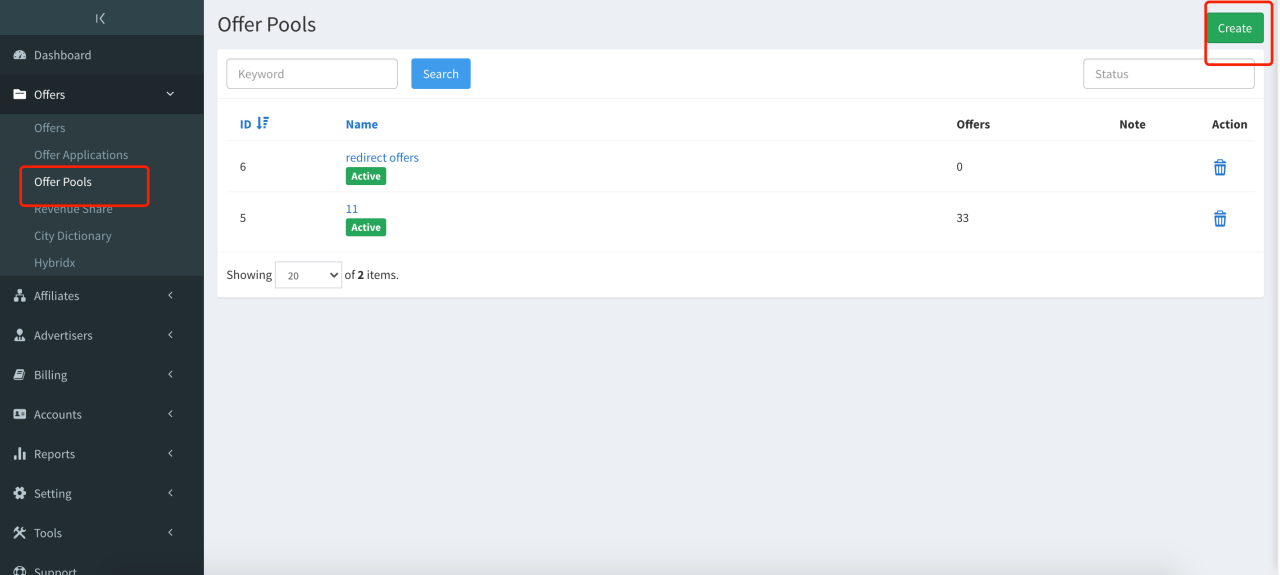The height and width of the screenshot is (575, 1280).
Task: Click the Accounts card icon
Action: pos(19,414)
